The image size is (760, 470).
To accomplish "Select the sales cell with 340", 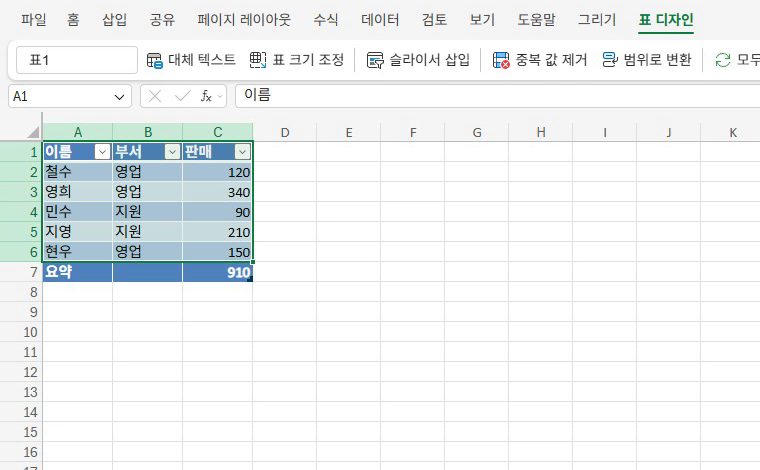I will pyautogui.click(x=218, y=192).
